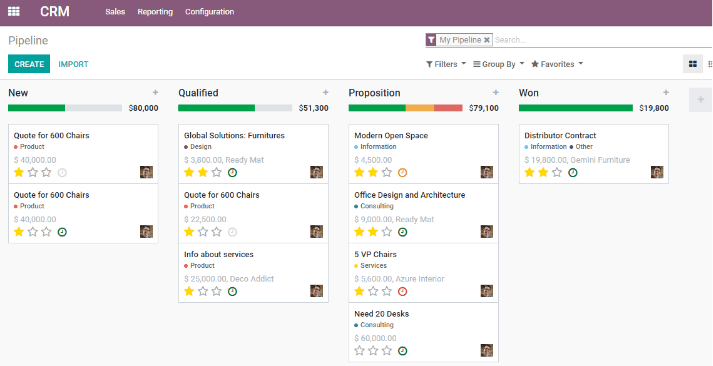Open the Configuration menu
This screenshot has width=713, height=366.
pos(210,12)
